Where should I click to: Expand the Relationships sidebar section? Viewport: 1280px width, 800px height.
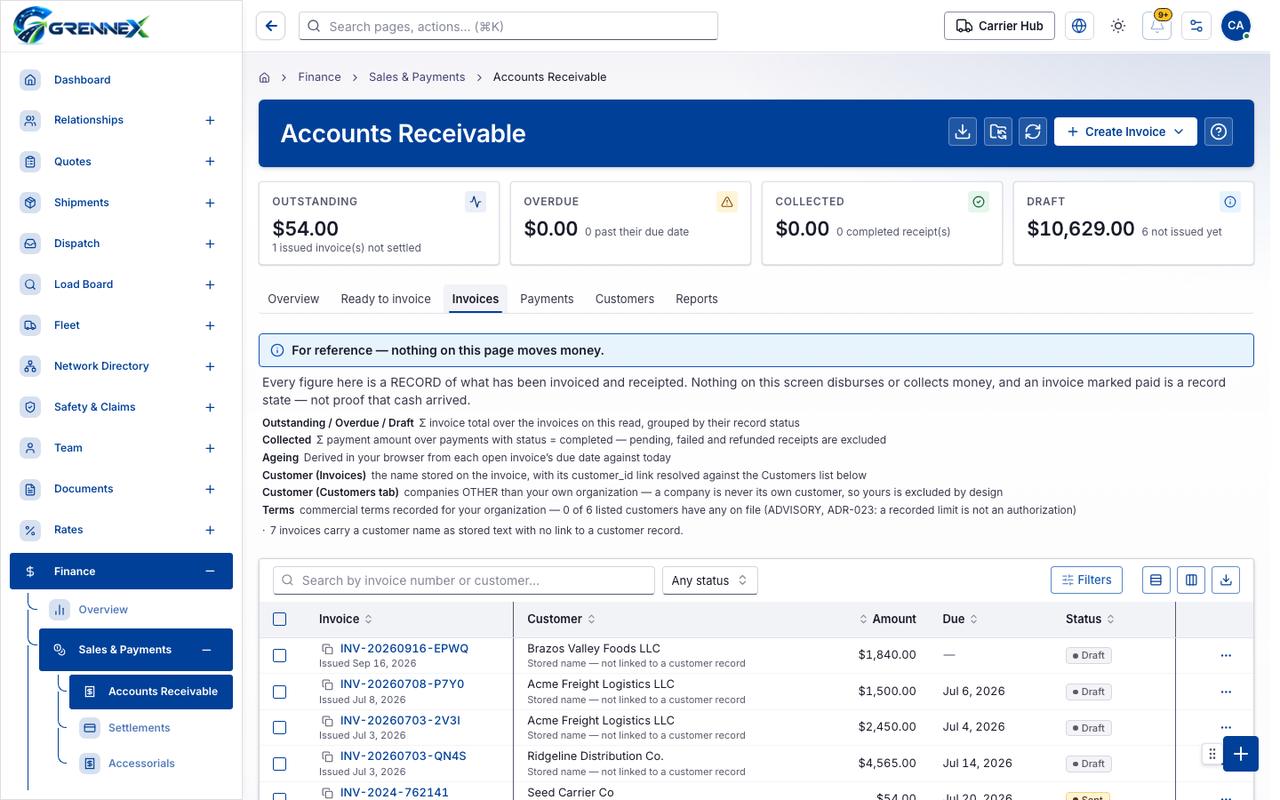[x=210, y=120]
